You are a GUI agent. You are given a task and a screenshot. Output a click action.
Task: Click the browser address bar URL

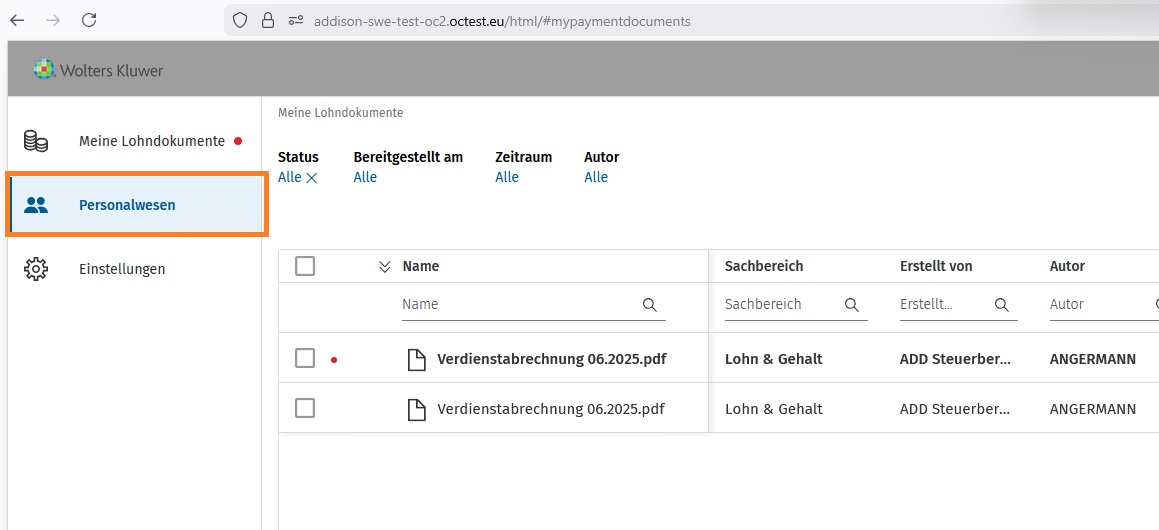pyautogui.click(x=502, y=21)
